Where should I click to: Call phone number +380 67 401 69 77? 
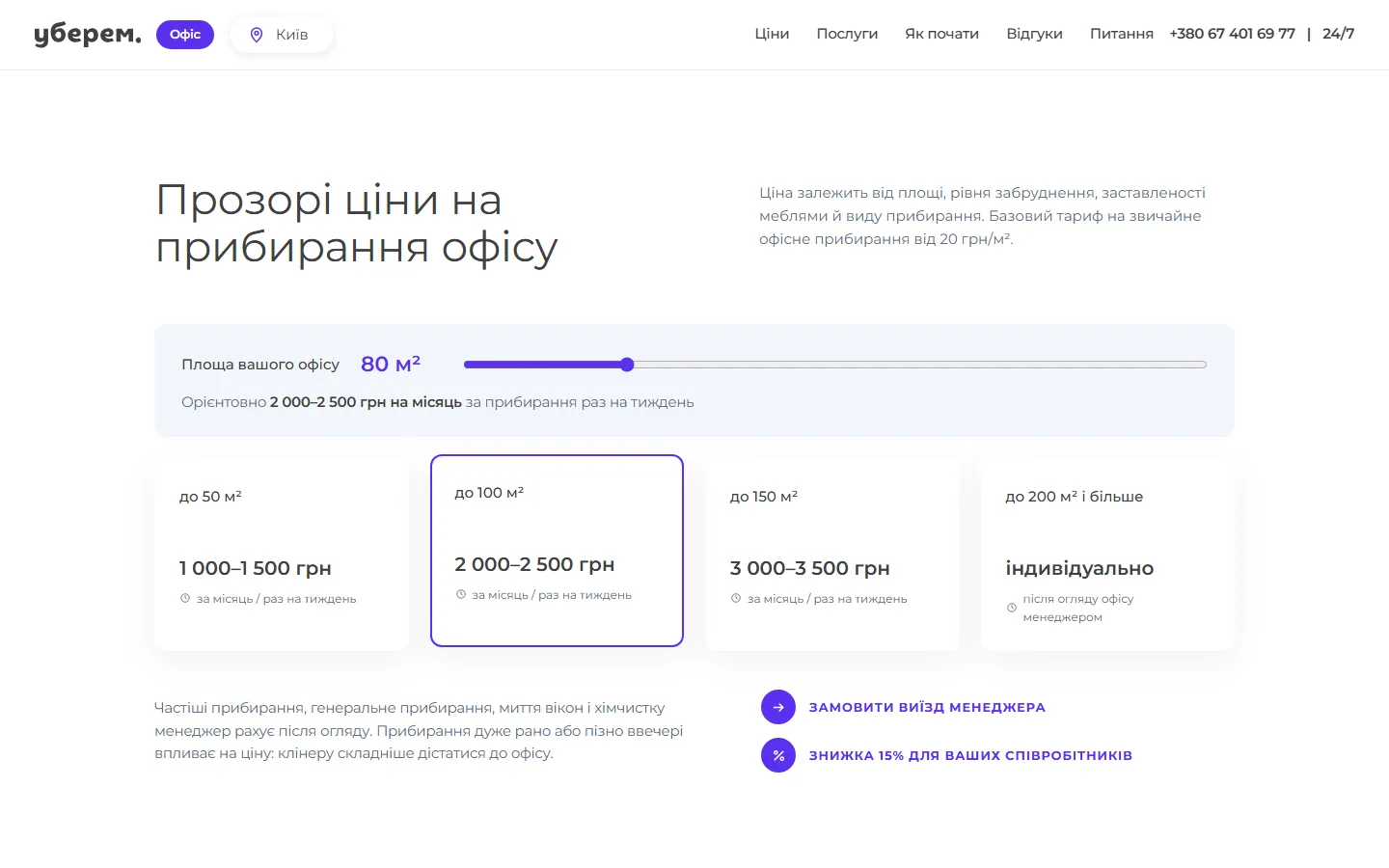tap(1232, 34)
